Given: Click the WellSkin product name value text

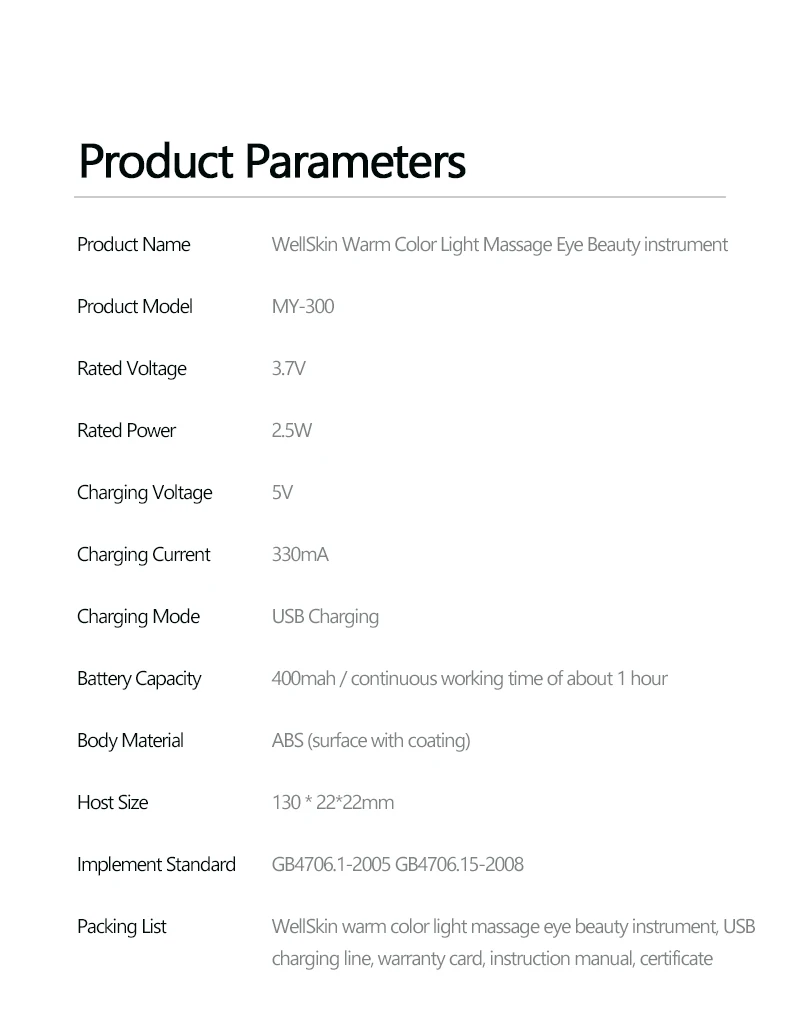Looking at the screenshot, I should pyautogui.click(x=499, y=245).
